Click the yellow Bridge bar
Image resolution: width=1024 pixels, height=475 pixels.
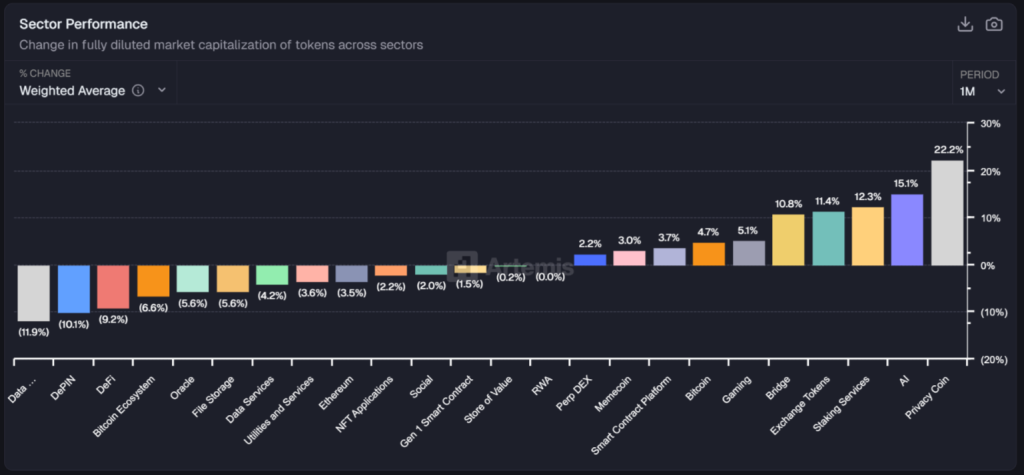pyautogui.click(x=788, y=240)
